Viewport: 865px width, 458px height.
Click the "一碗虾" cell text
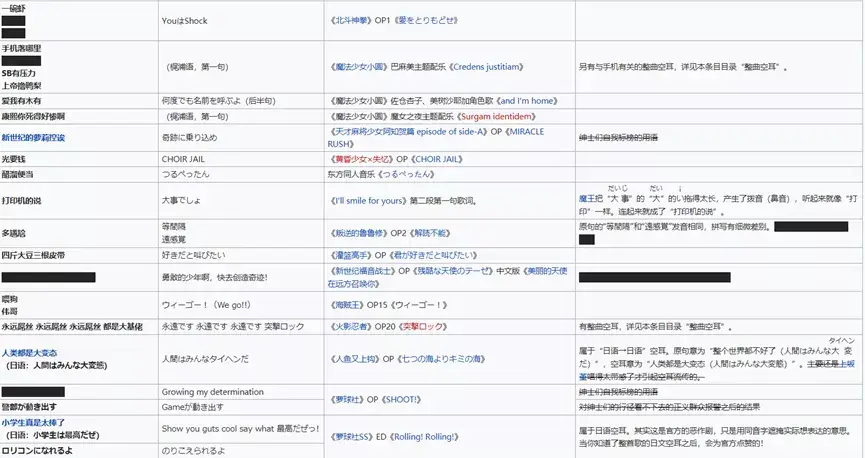coord(13,8)
